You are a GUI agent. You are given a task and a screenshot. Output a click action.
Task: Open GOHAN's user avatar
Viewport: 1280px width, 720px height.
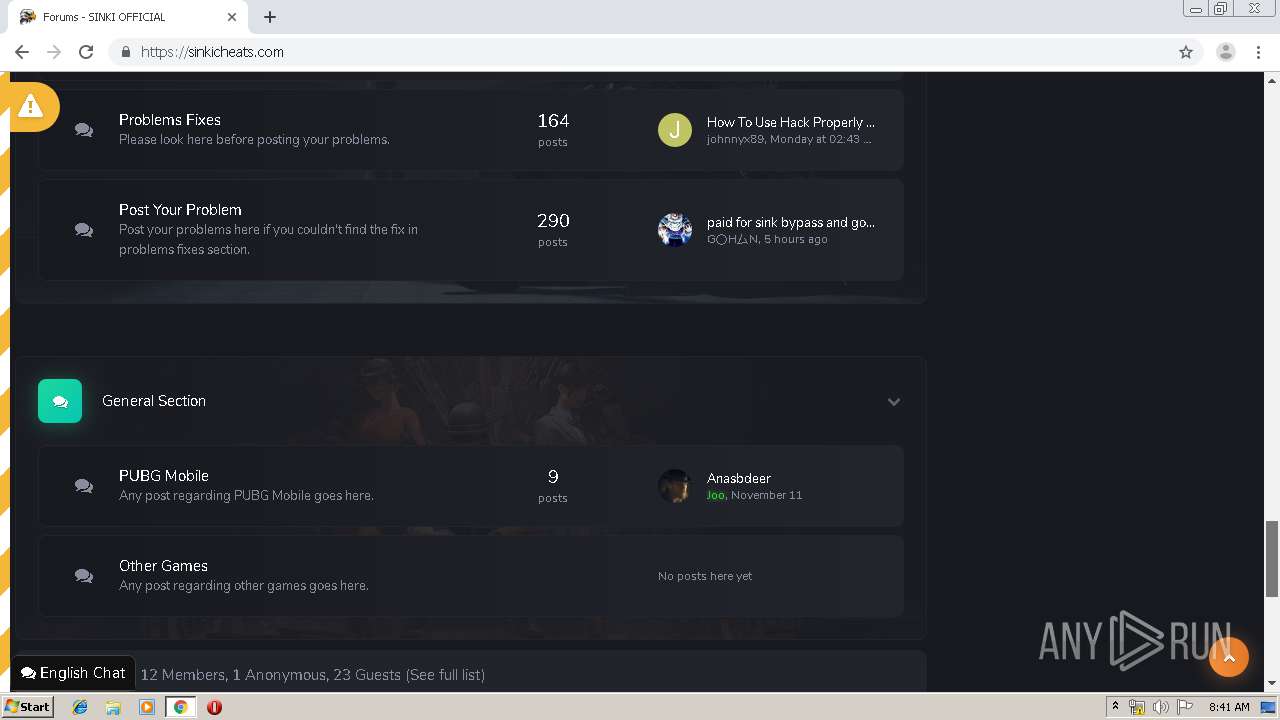point(675,230)
